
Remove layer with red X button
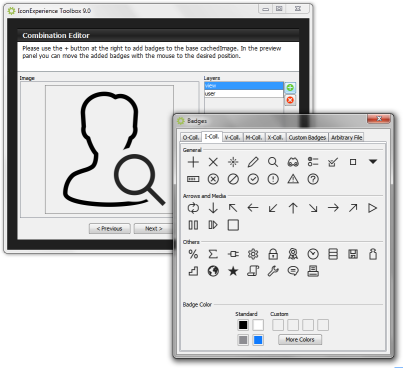(290, 100)
